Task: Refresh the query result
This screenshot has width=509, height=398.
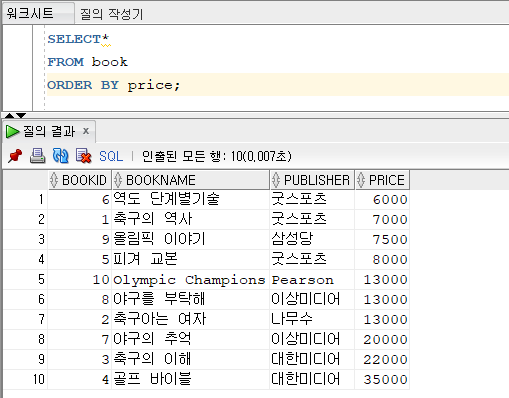Action: [60, 156]
